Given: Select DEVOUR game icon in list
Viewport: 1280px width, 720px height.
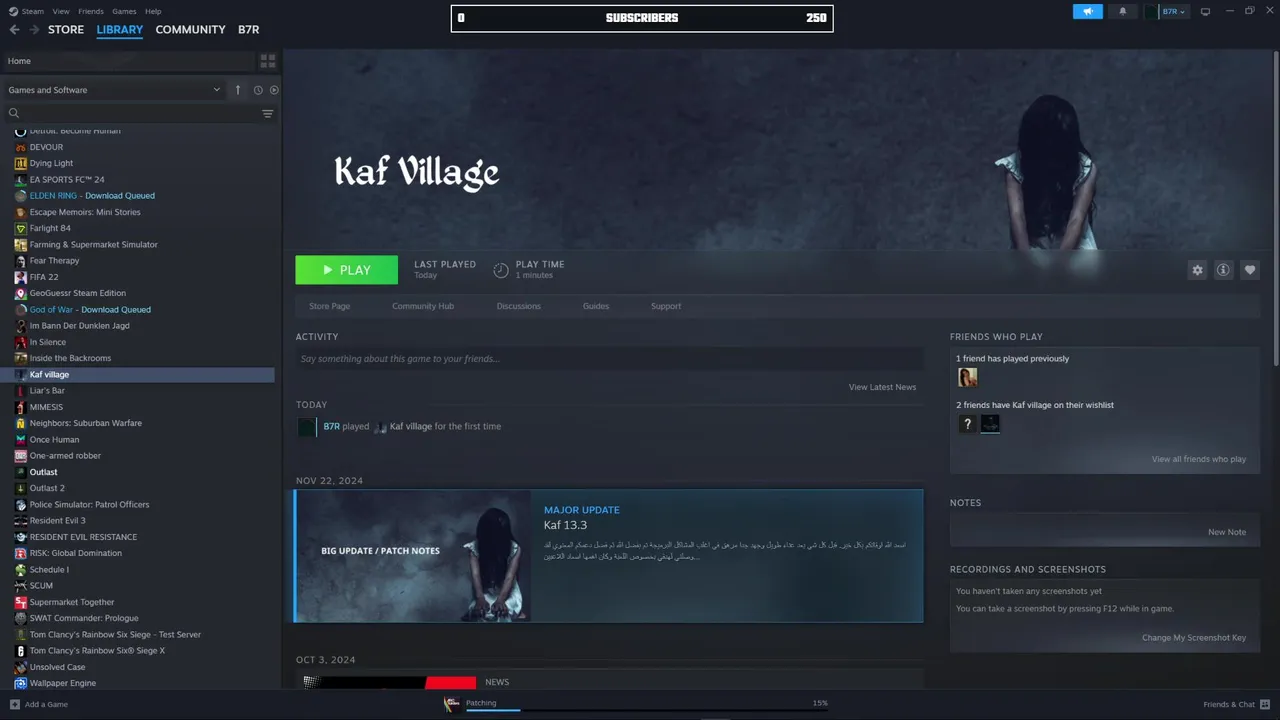Looking at the screenshot, I should pyautogui.click(x=21, y=147).
